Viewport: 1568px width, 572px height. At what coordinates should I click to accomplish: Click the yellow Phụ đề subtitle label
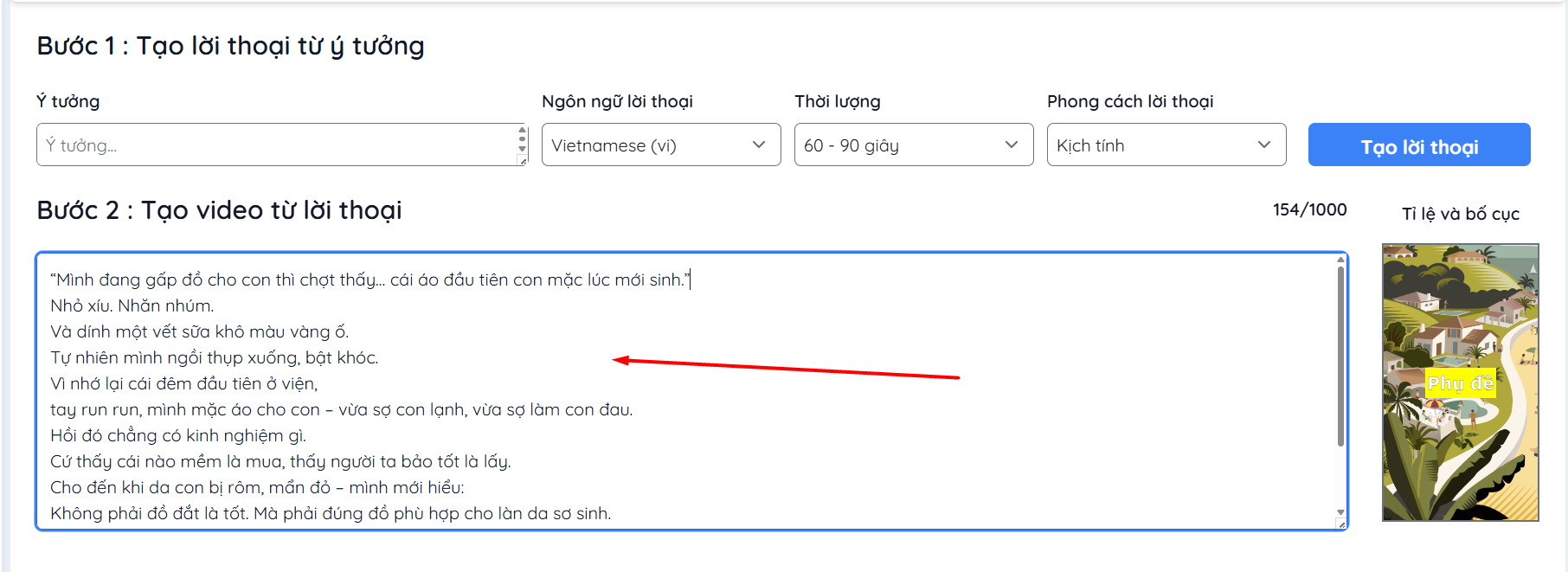(x=1461, y=382)
